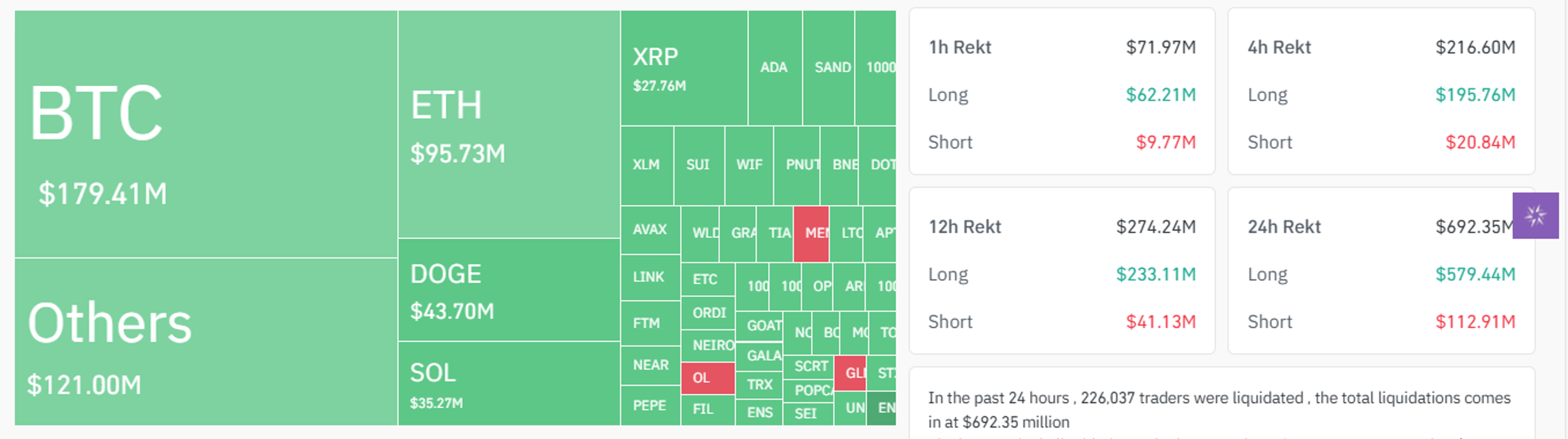Click the ADA heatmap tile
The image size is (1568, 439).
(x=775, y=67)
